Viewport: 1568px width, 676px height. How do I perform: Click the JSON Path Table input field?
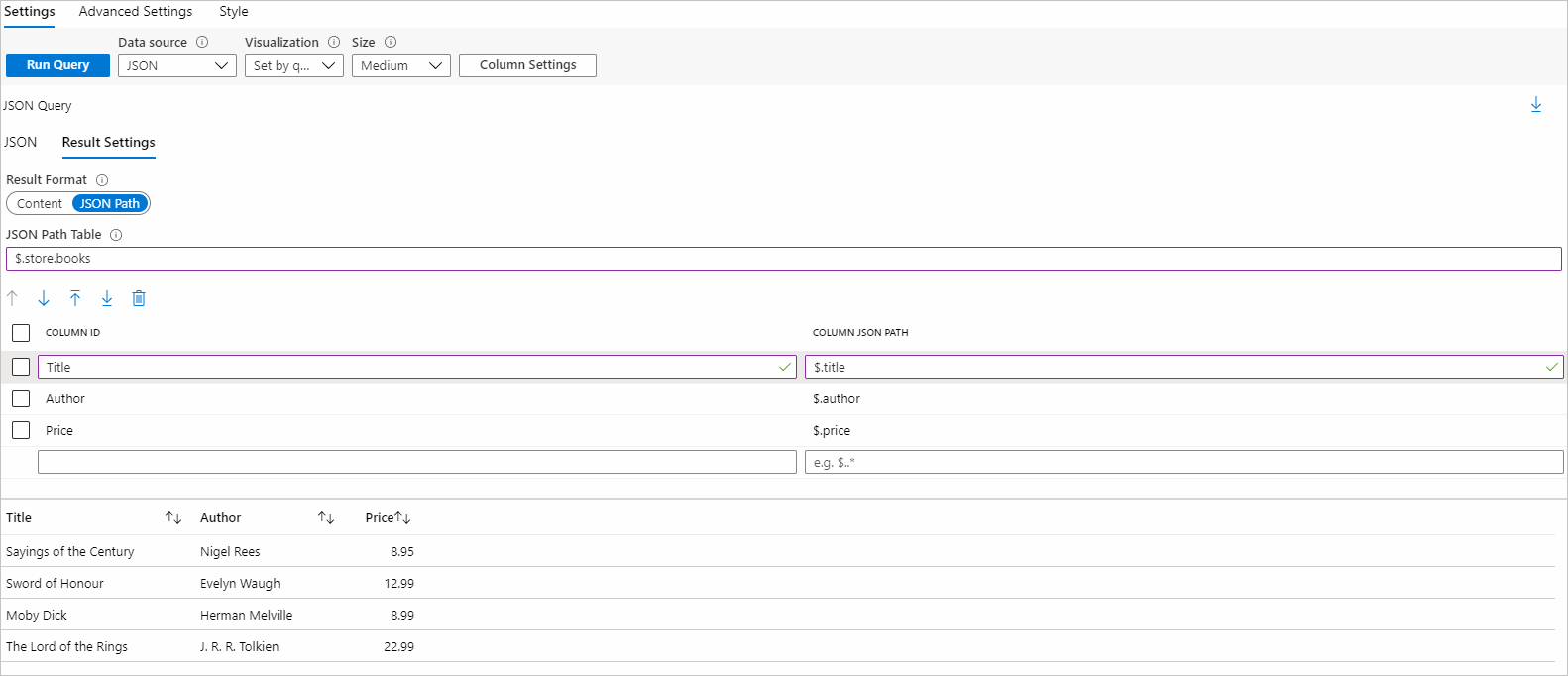pos(784,259)
